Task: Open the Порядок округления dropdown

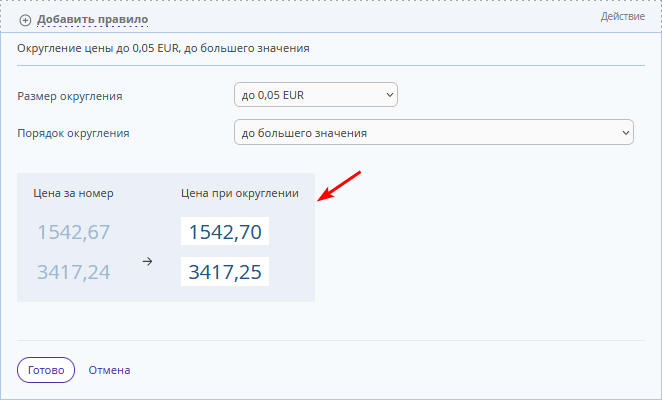Action: coord(434,132)
